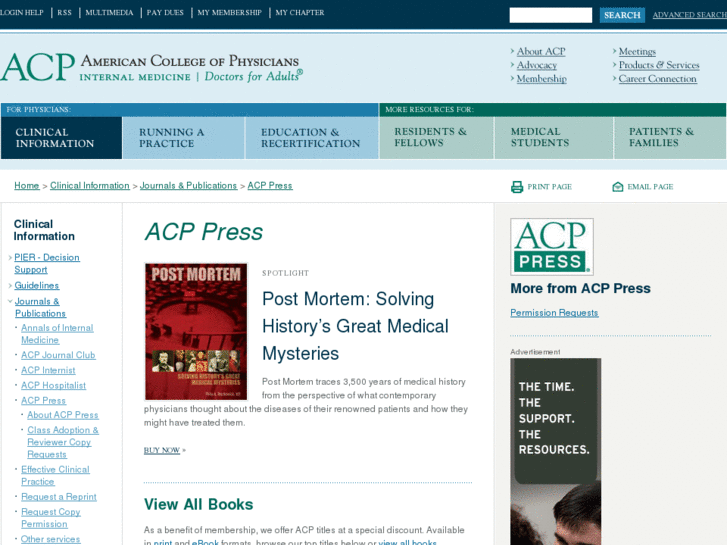
Task: Open Request a Reprint link
Action: coord(58,497)
